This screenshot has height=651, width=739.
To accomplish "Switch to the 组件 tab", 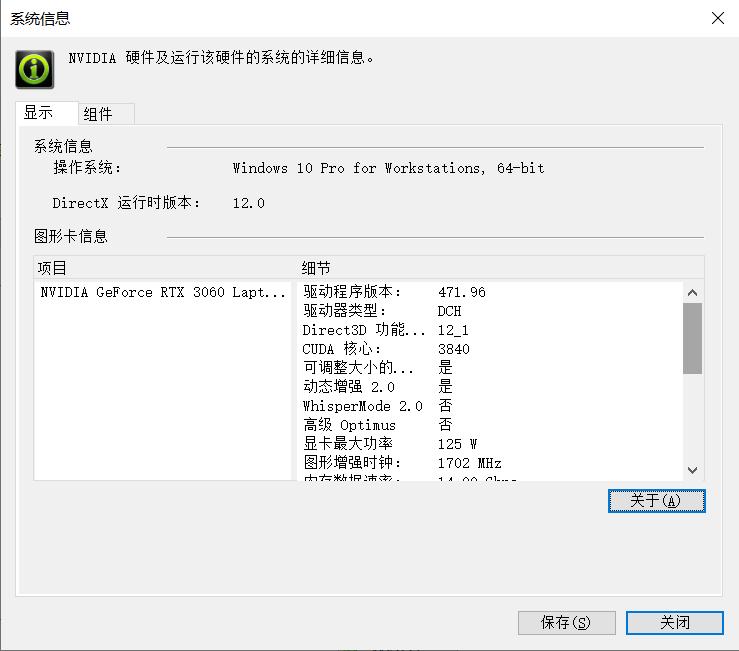I will (x=106, y=114).
